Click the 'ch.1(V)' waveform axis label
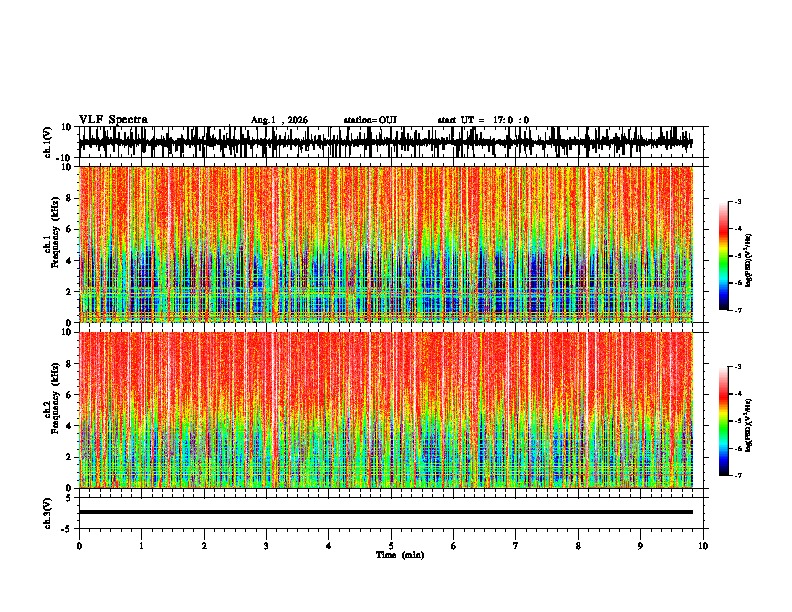Screen dimensions: 792x612 [x=48, y=142]
